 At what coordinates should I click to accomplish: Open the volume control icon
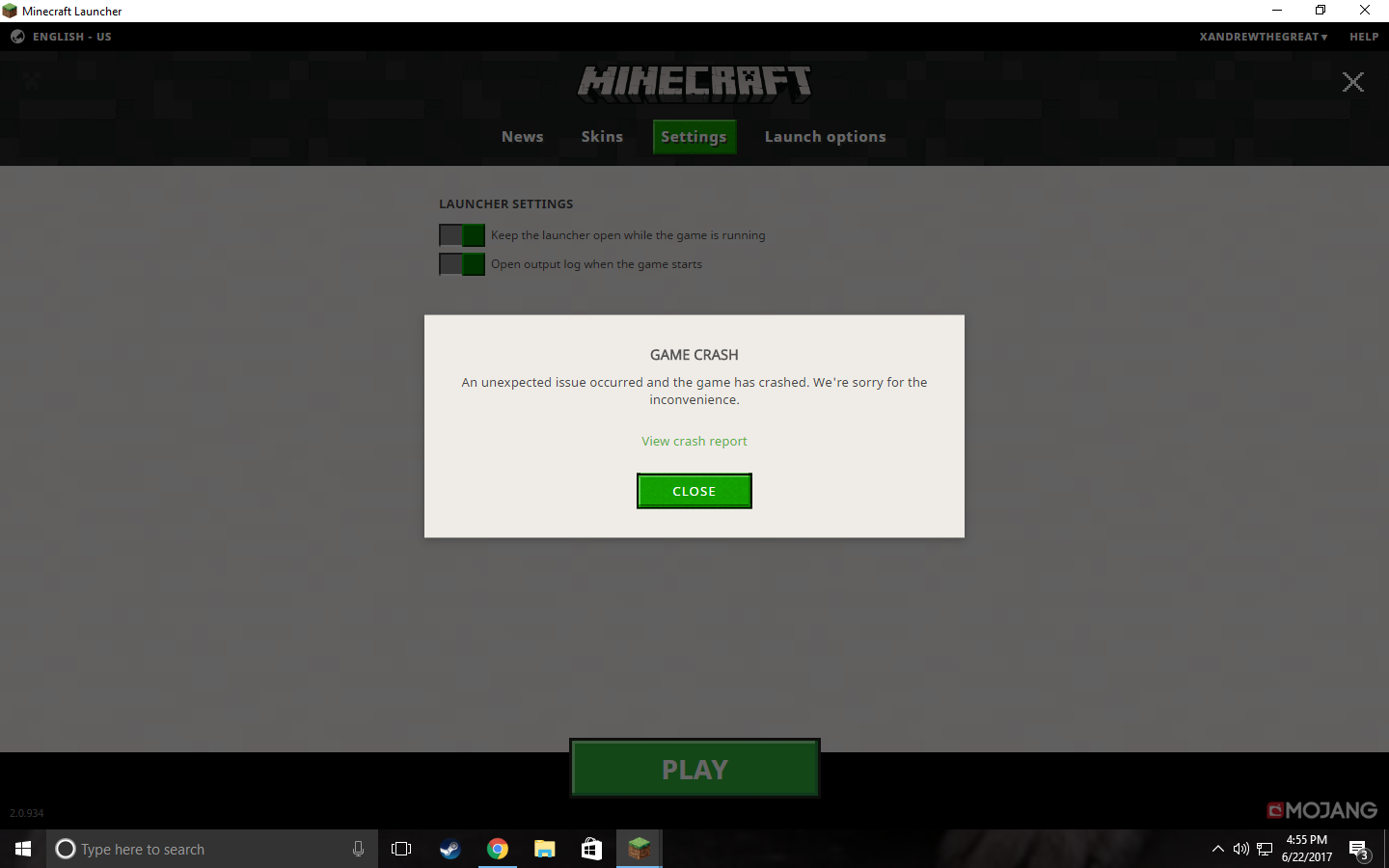(1241, 849)
